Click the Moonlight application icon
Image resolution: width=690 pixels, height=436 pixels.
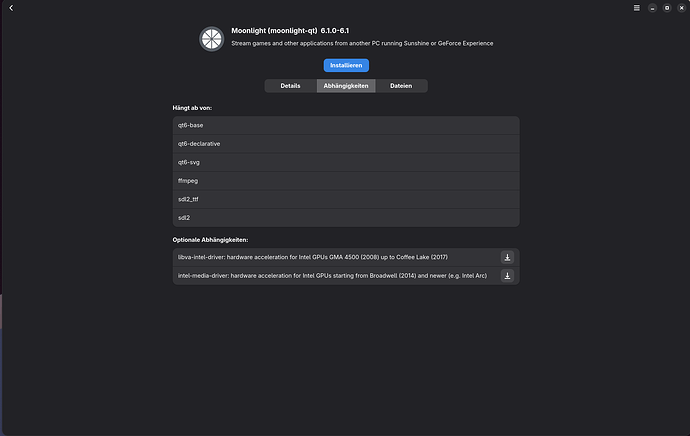point(212,39)
